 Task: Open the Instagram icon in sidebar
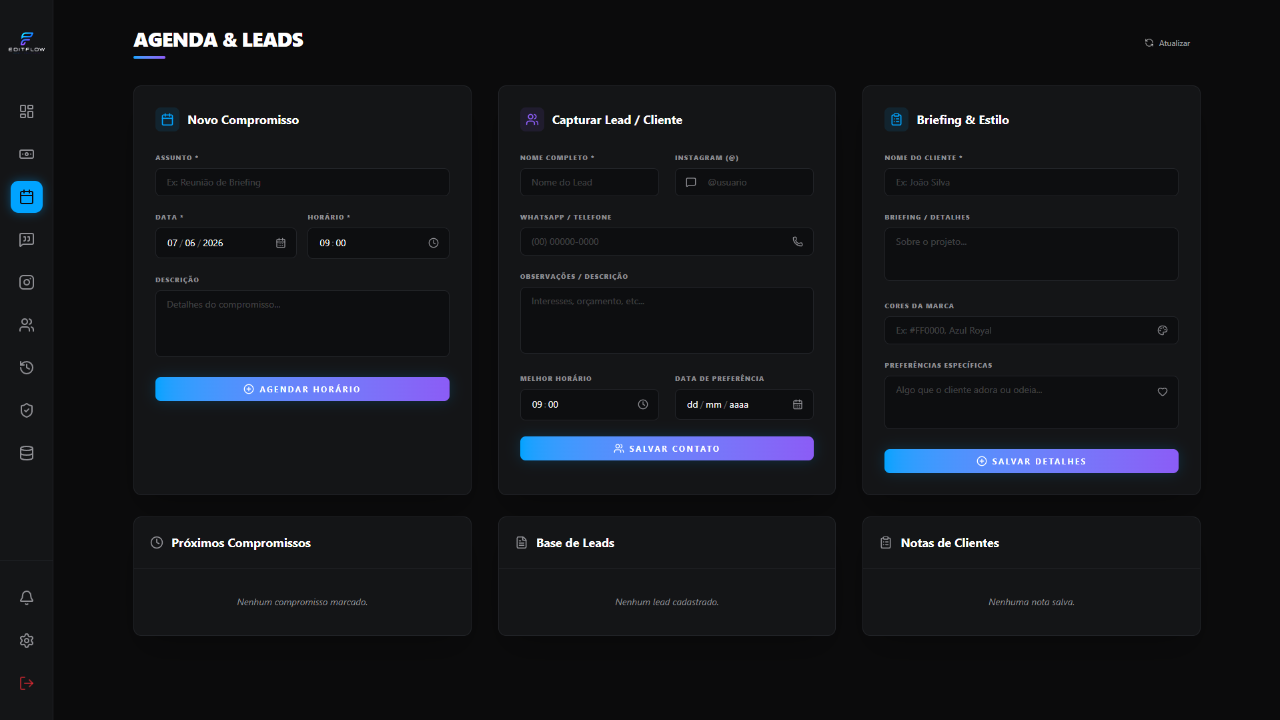click(27, 282)
